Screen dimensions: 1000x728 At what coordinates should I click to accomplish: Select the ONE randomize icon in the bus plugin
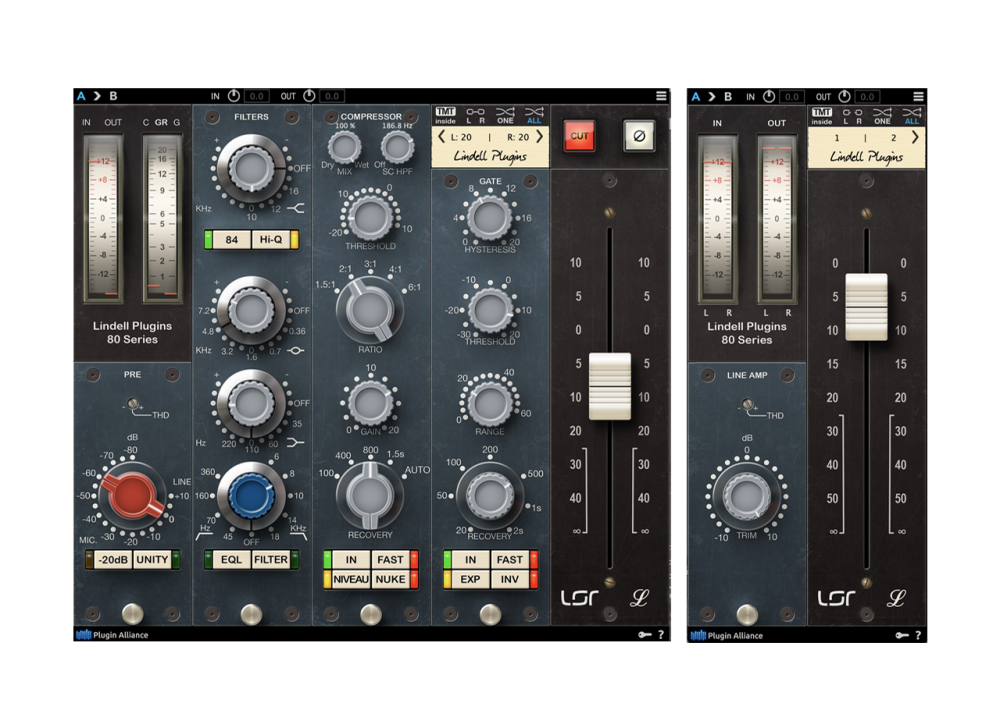coord(883,116)
